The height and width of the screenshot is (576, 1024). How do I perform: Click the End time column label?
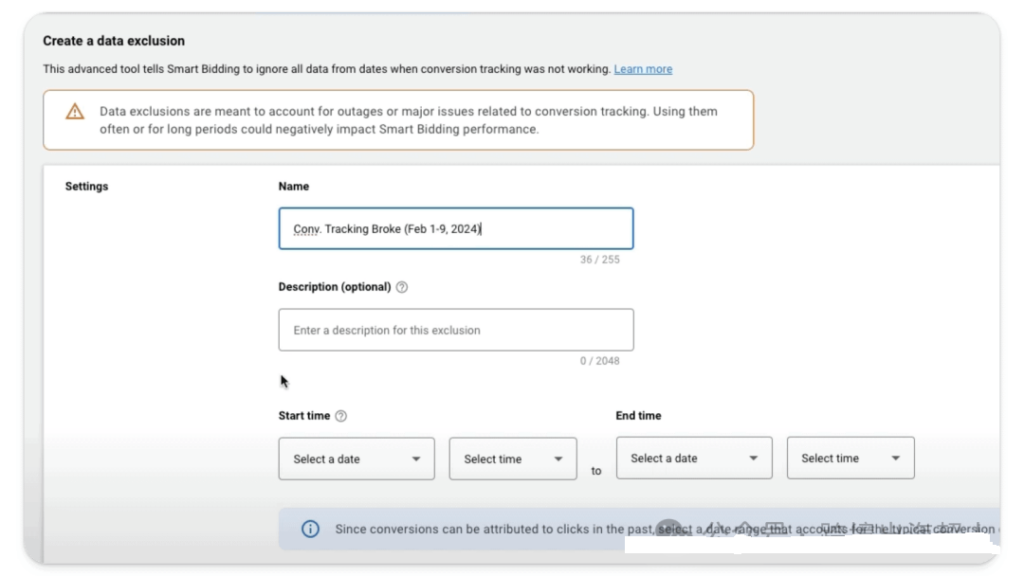coord(637,415)
